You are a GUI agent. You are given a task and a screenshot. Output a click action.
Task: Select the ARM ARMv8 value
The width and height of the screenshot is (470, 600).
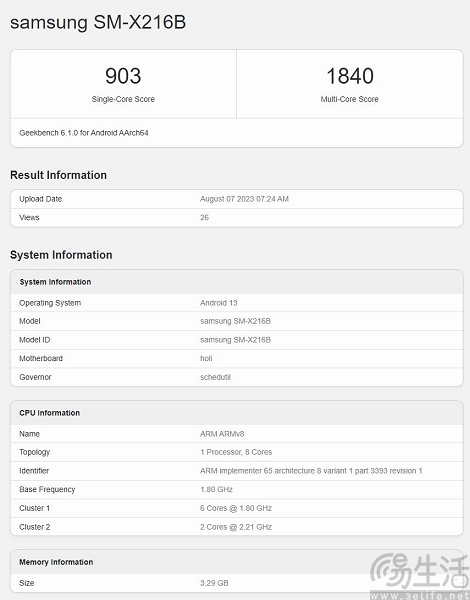[222, 434]
